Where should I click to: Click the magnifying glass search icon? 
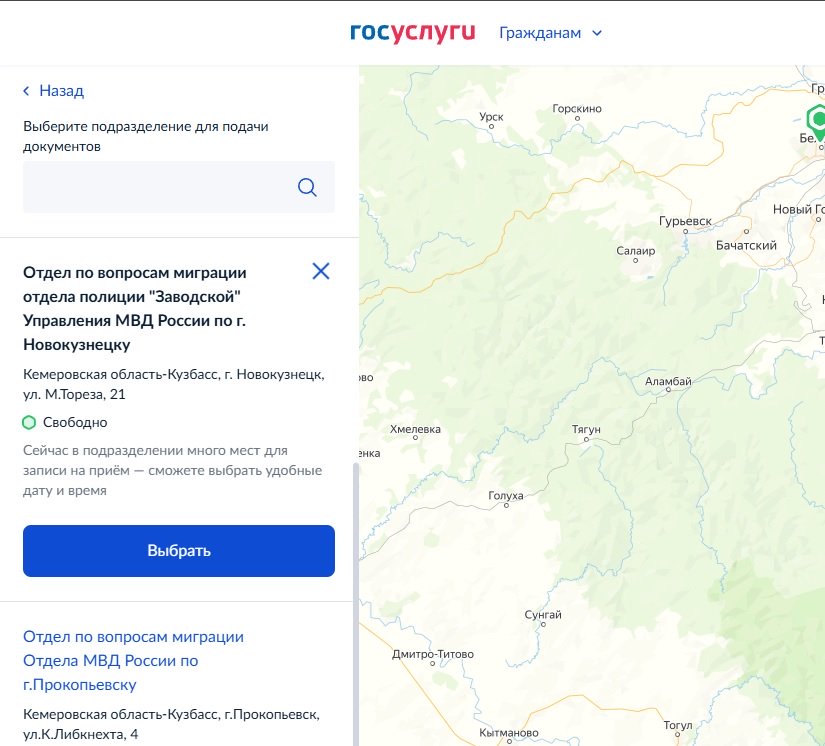click(307, 187)
